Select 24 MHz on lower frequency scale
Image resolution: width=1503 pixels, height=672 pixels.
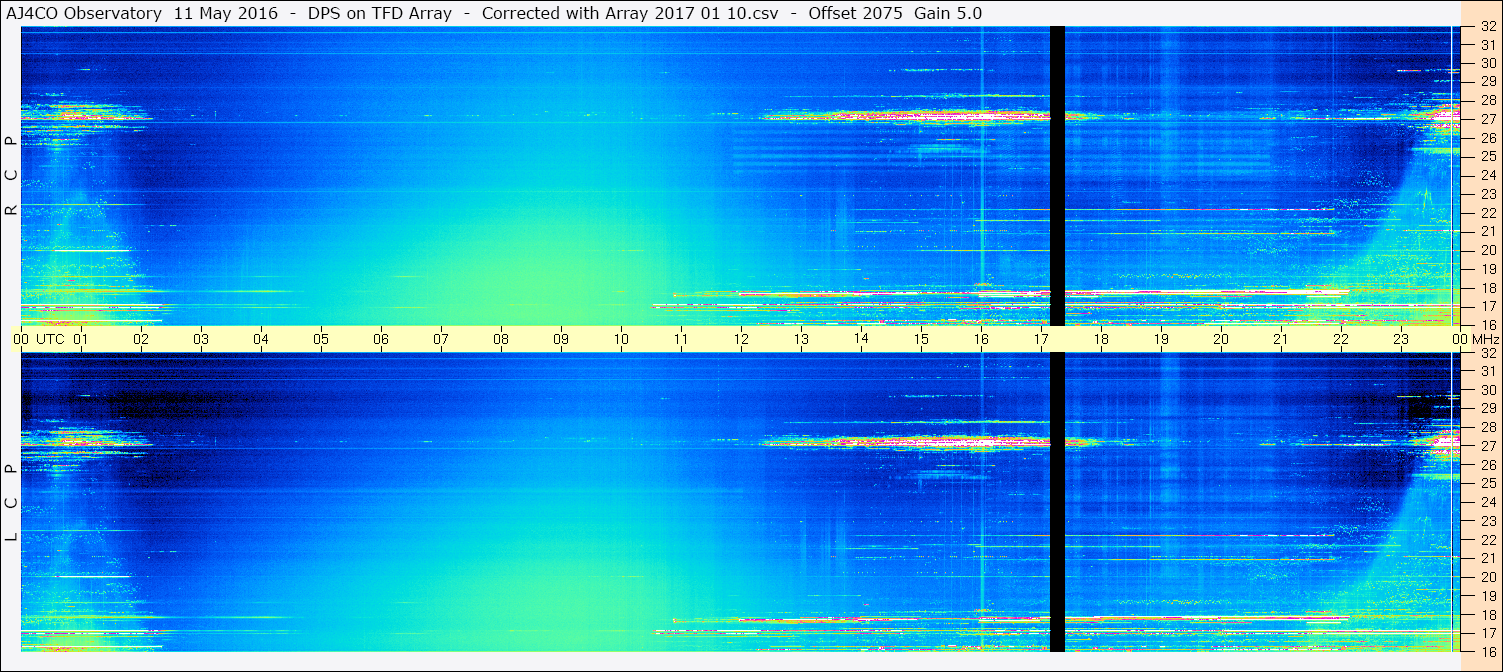pyautogui.click(x=1487, y=502)
